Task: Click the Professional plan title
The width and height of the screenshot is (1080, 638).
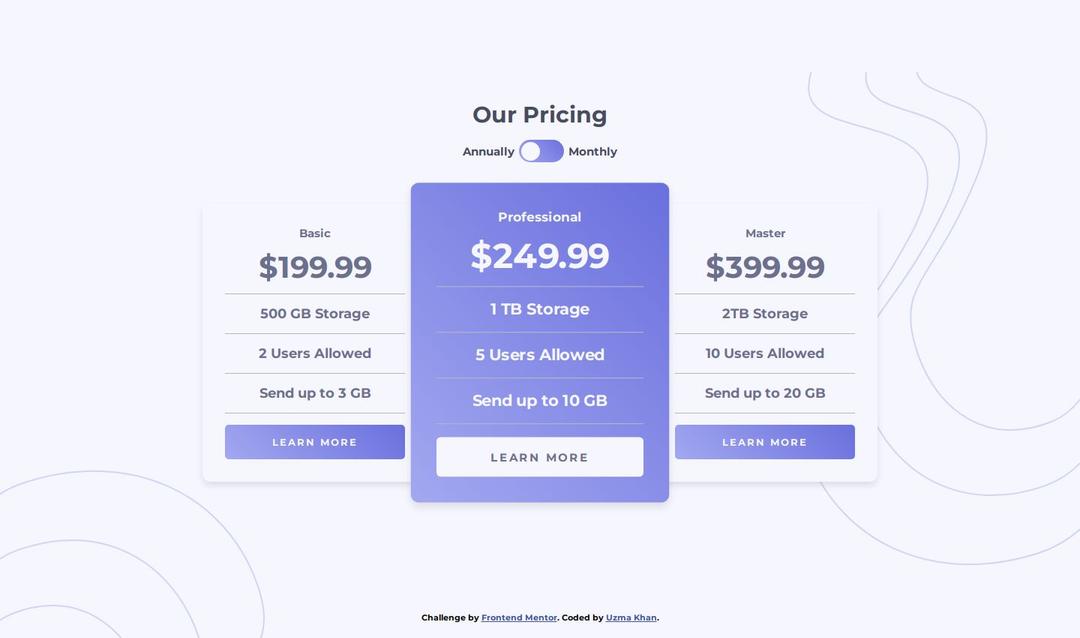Action: [540, 217]
